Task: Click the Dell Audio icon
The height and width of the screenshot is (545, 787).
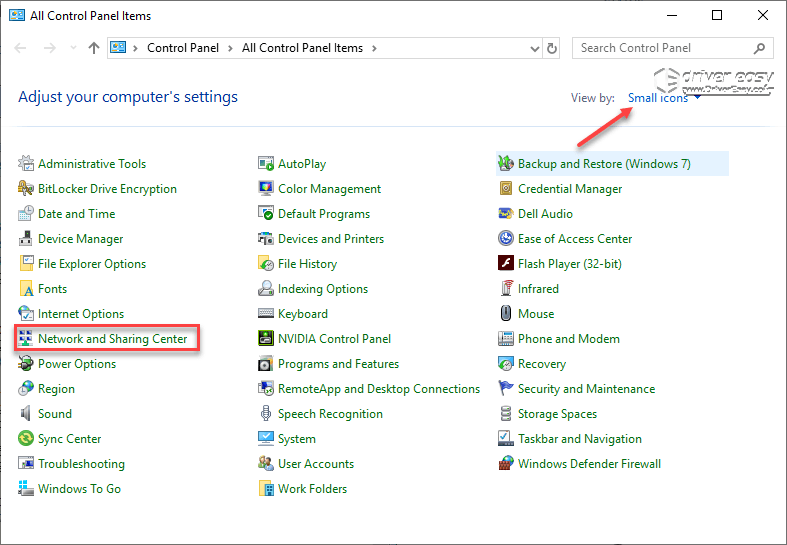Action: [505, 213]
